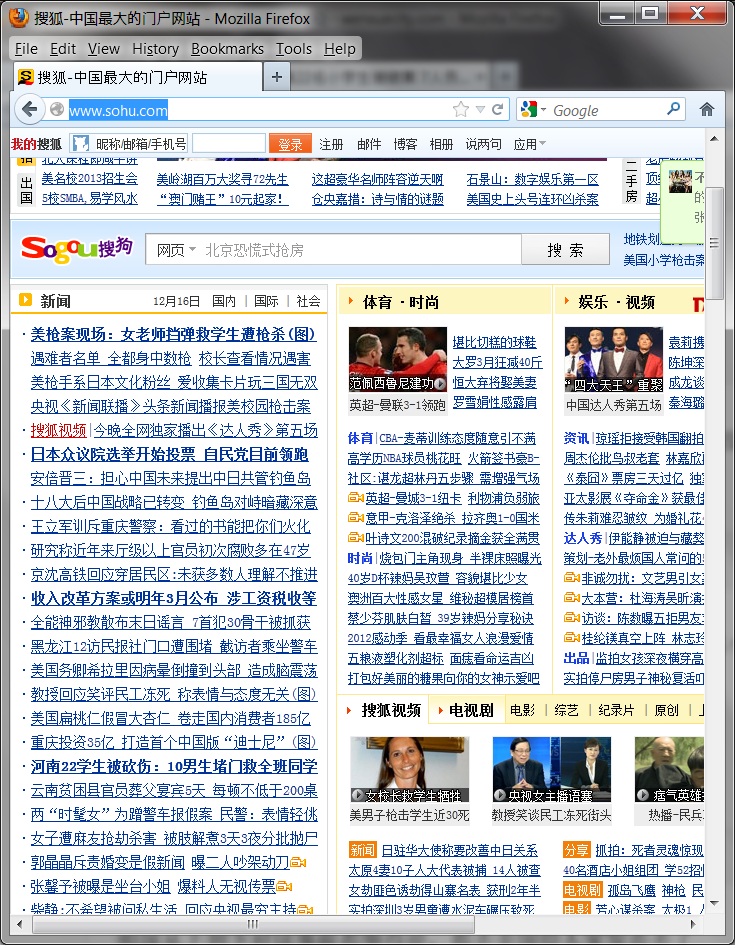Screen dimensions: 737x948
Task: Open headline 日本众议院选举开始投票
Action: [169, 454]
